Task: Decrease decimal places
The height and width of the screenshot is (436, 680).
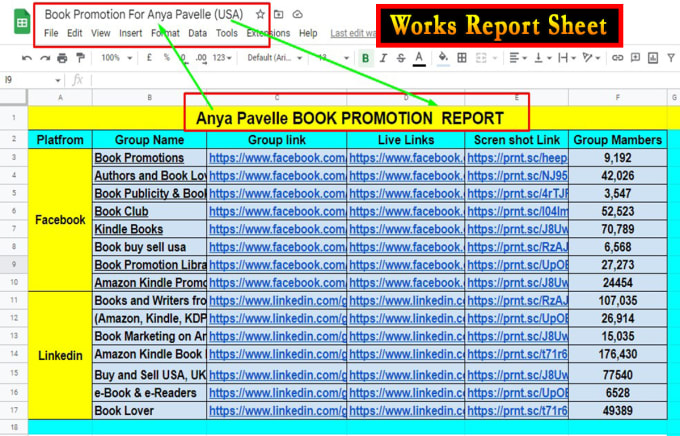Action: [x=183, y=58]
